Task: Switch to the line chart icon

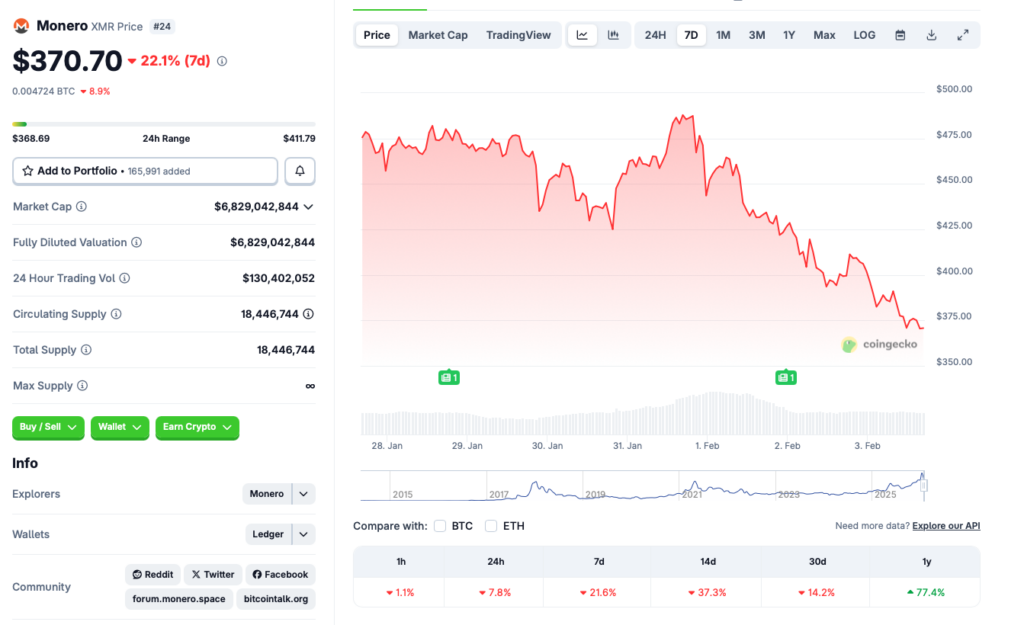Action: 582,35
